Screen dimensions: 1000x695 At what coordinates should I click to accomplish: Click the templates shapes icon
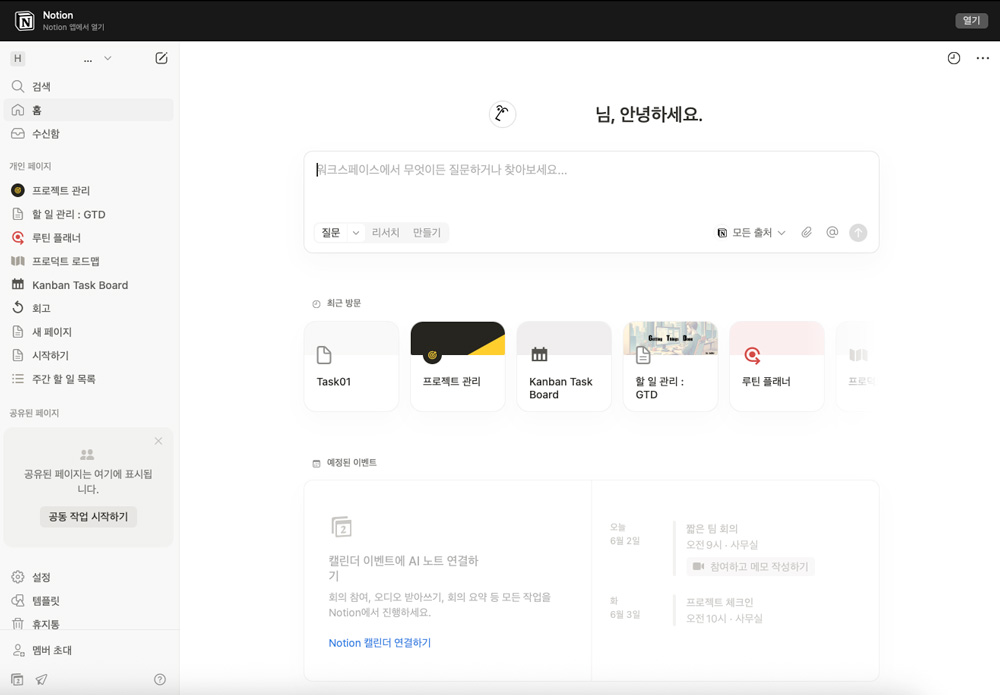click(18, 601)
